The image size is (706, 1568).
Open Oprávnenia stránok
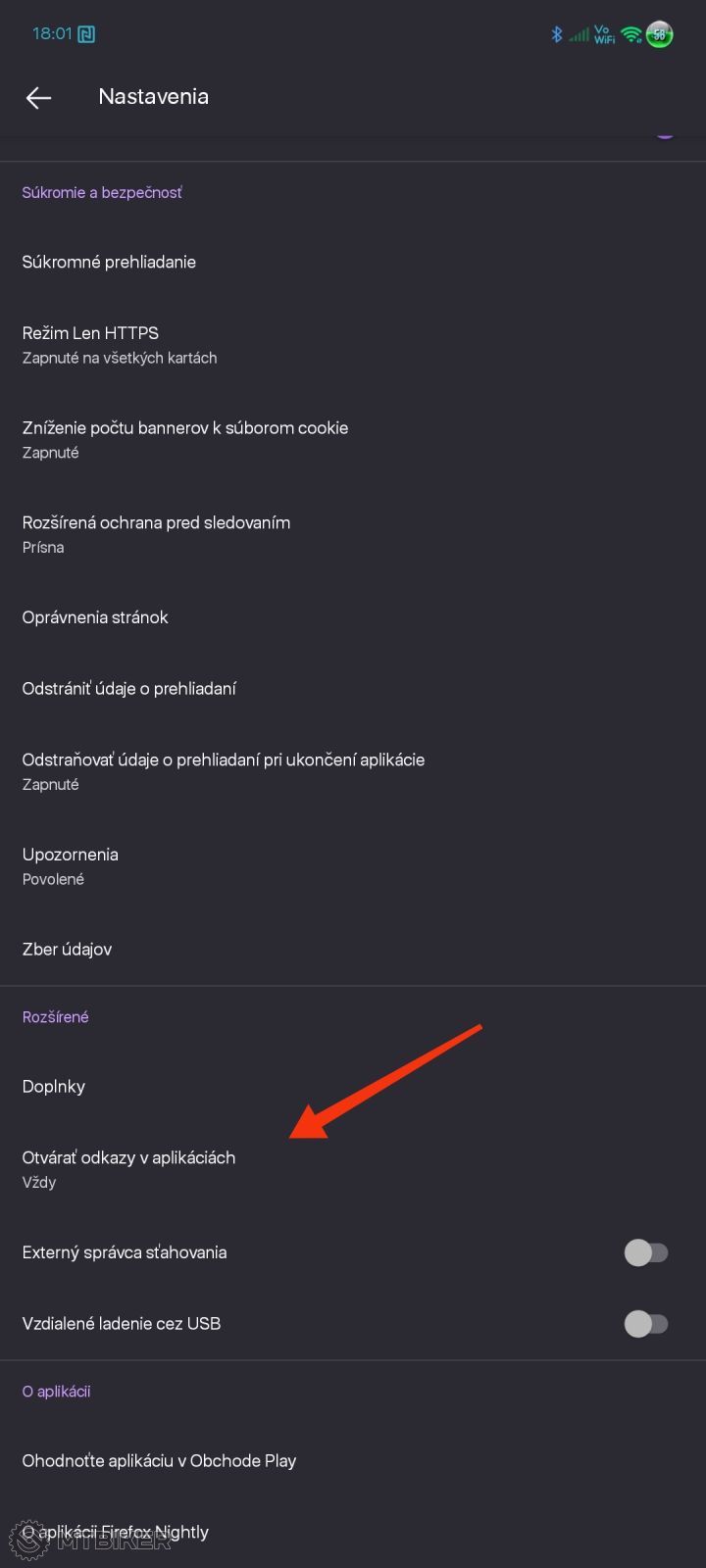point(95,617)
